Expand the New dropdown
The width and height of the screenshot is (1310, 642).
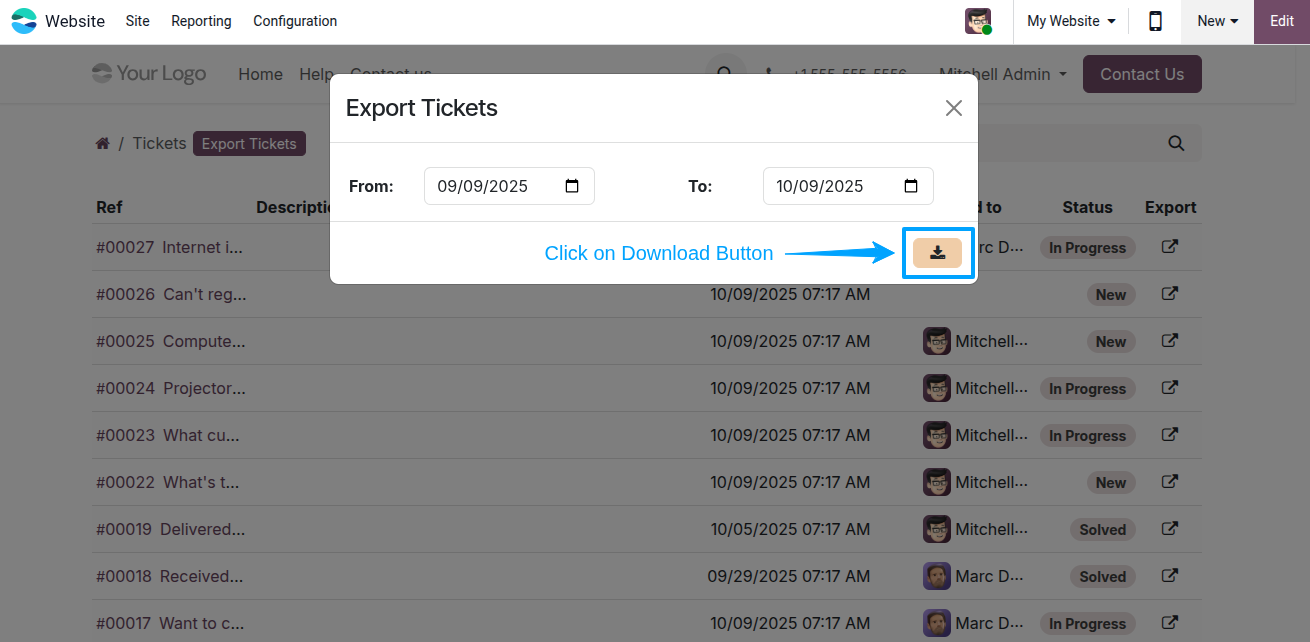click(x=1217, y=21)
